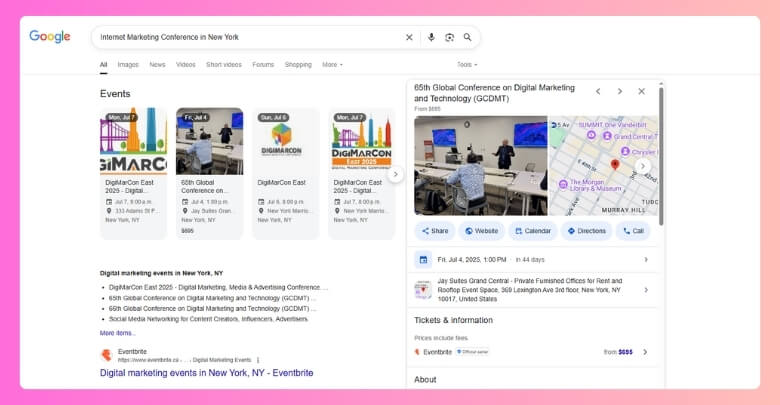780x405 pixels.
Task: Click Eventbrite favicon in search result
Action: pyautogui.click(x=106, y=355)
